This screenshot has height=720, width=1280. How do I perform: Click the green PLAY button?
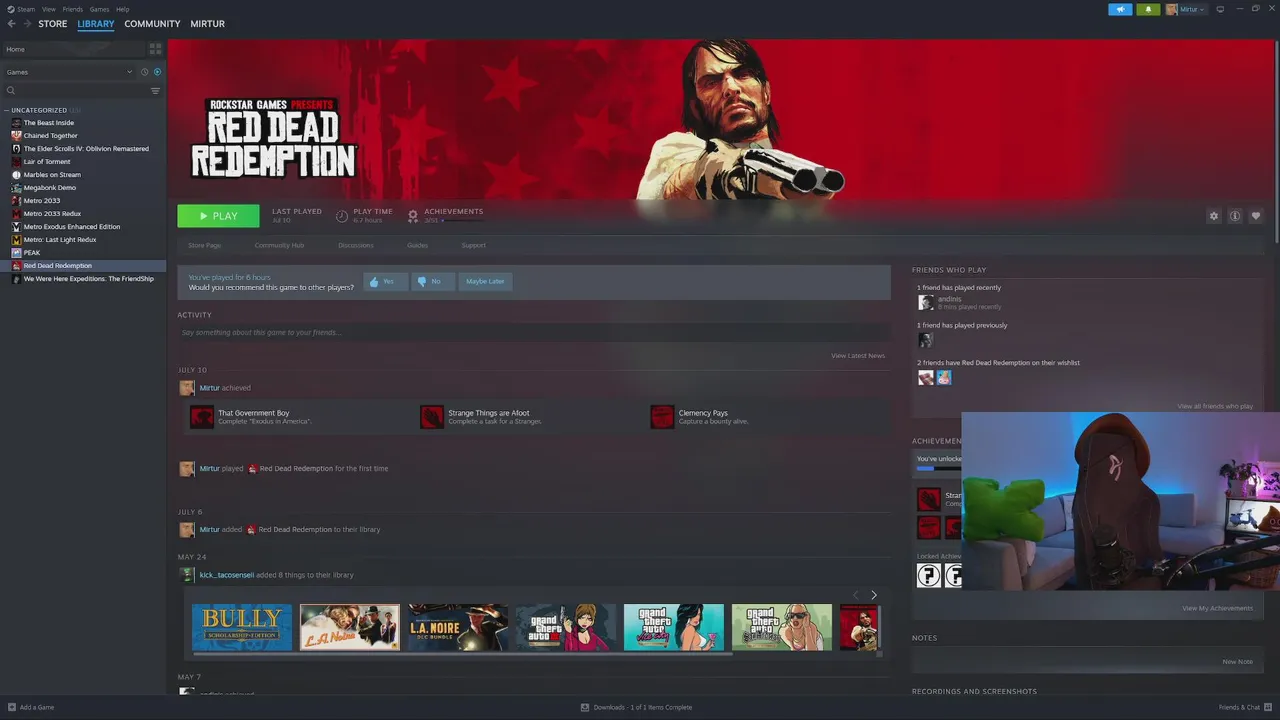(x=218, y=216)
